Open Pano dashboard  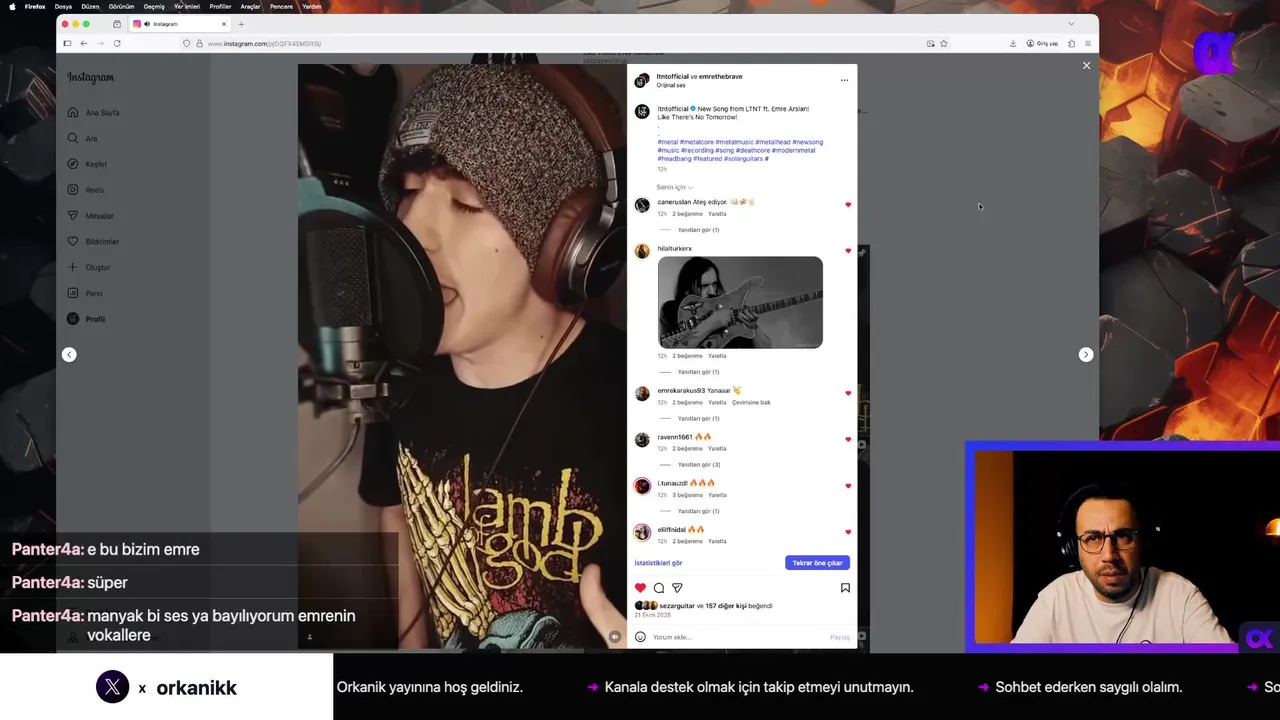86,293
